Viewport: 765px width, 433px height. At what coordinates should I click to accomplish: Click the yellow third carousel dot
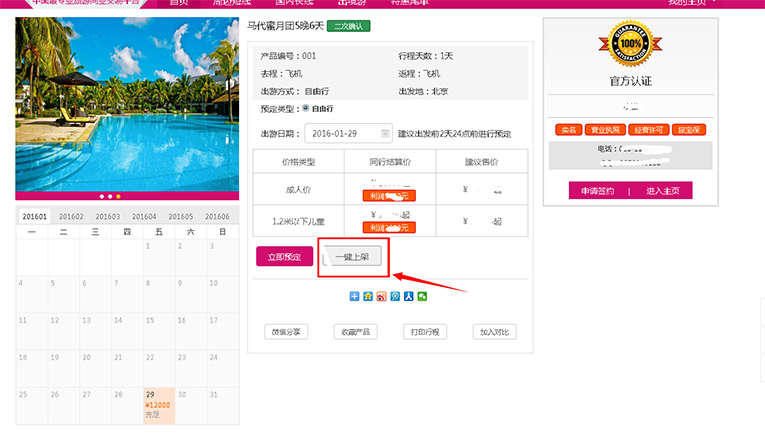point(118,197)
